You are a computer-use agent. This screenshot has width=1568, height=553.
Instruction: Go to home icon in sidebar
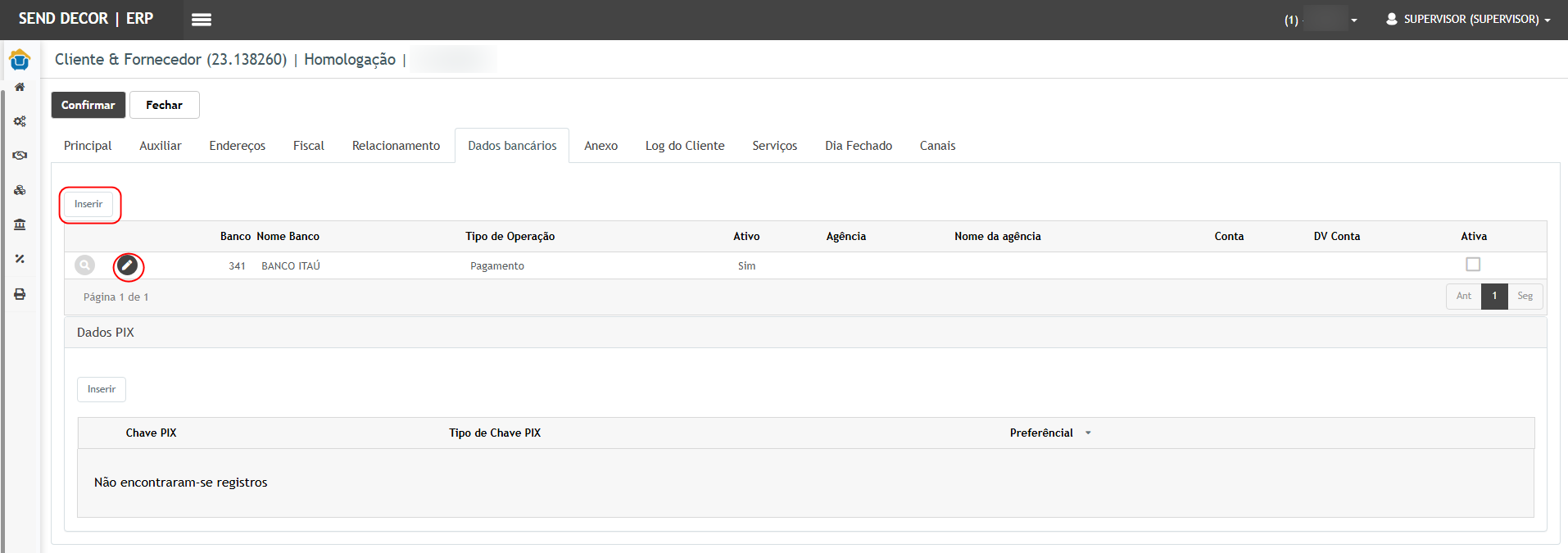(20, 87)
